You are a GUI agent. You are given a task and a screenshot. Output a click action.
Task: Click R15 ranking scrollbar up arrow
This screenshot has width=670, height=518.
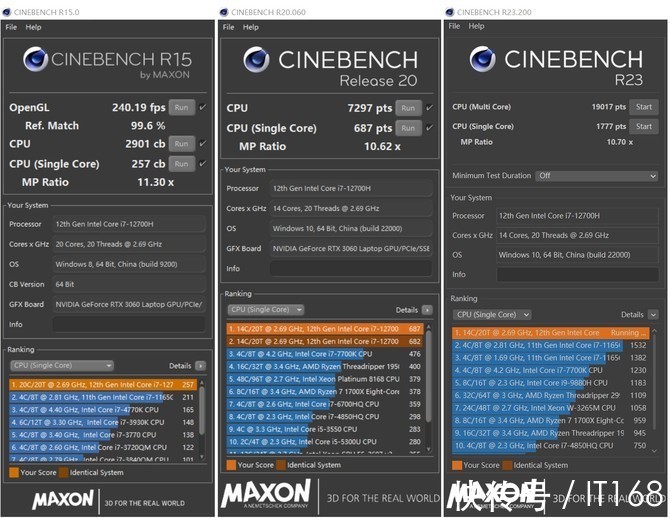(202, 383)
